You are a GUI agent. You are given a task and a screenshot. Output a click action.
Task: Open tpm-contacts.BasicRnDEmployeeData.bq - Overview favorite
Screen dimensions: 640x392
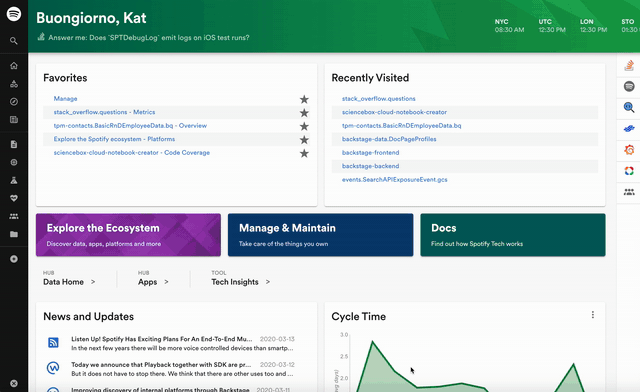point(130,126)
